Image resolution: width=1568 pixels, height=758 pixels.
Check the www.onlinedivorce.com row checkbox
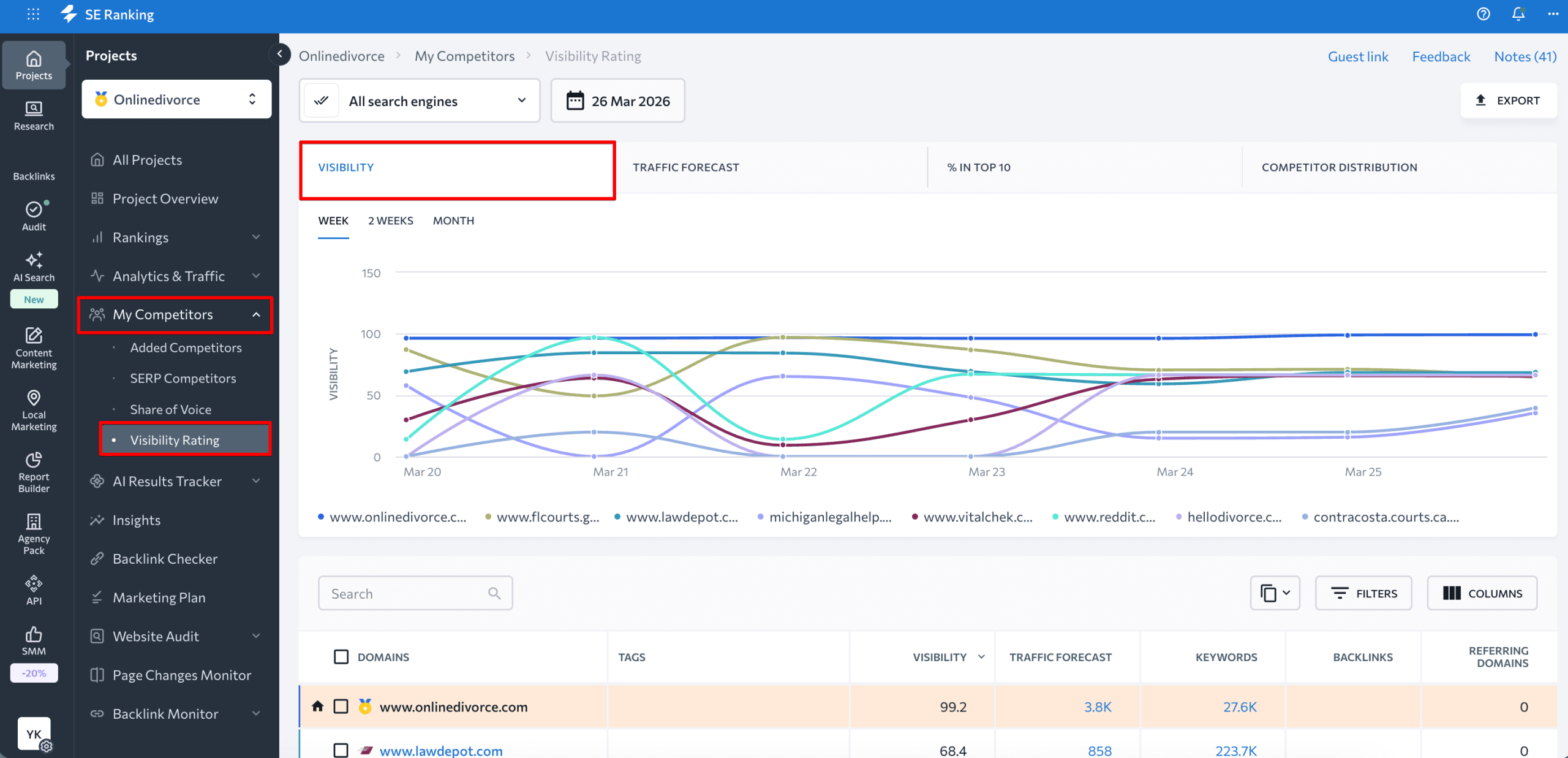click(341, 706)
